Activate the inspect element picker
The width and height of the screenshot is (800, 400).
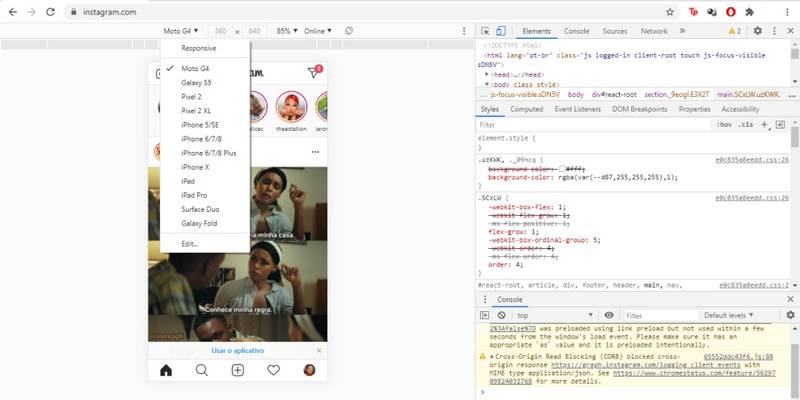485,31
